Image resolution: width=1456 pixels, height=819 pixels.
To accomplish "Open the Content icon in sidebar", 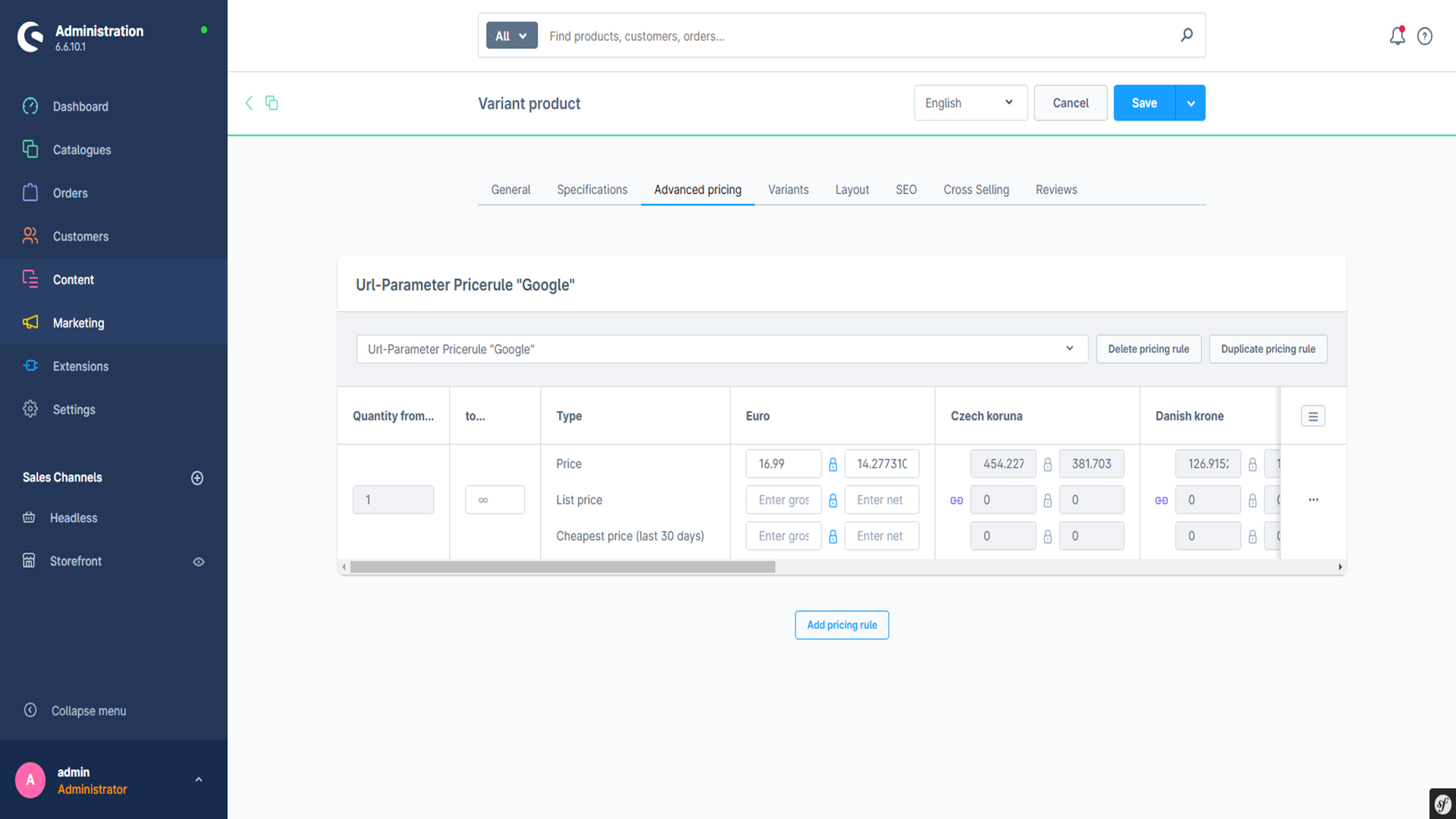I will [x=30, y=279].
